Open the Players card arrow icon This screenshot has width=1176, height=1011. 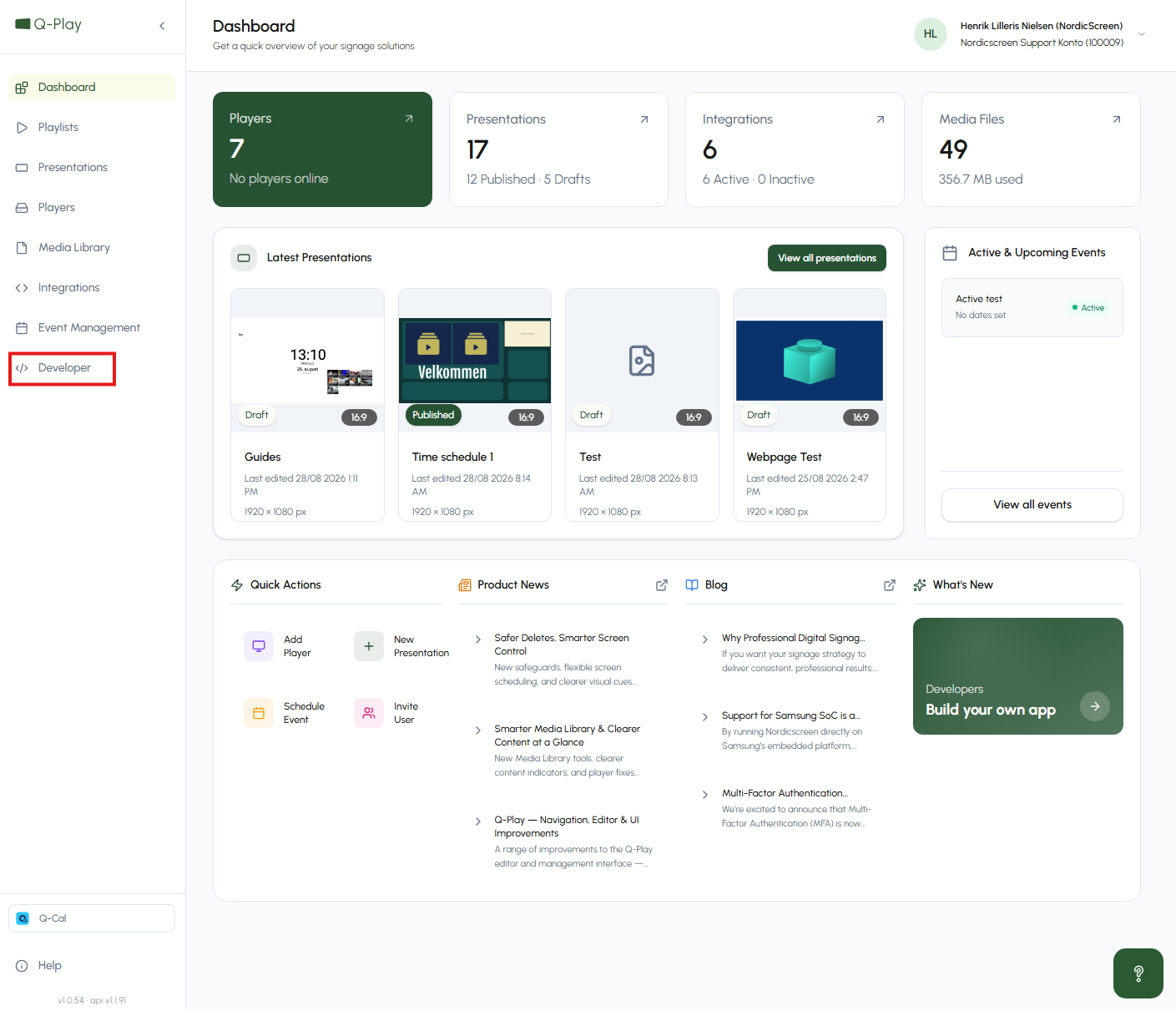point(409,119)
